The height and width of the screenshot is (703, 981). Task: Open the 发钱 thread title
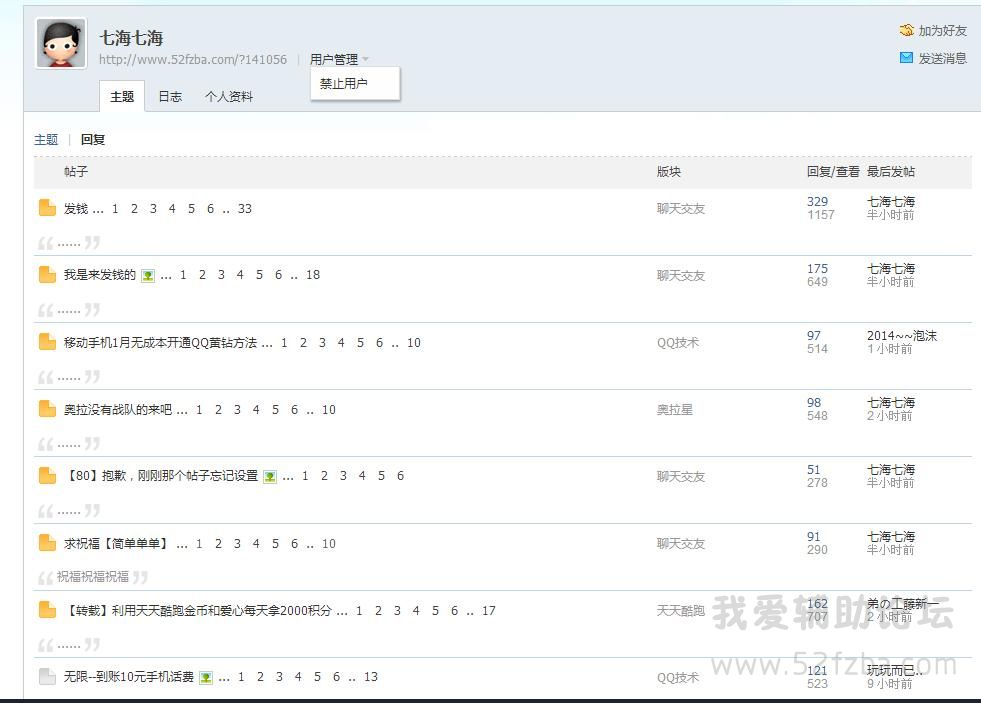pyautogui.click(x=76, y=208)
